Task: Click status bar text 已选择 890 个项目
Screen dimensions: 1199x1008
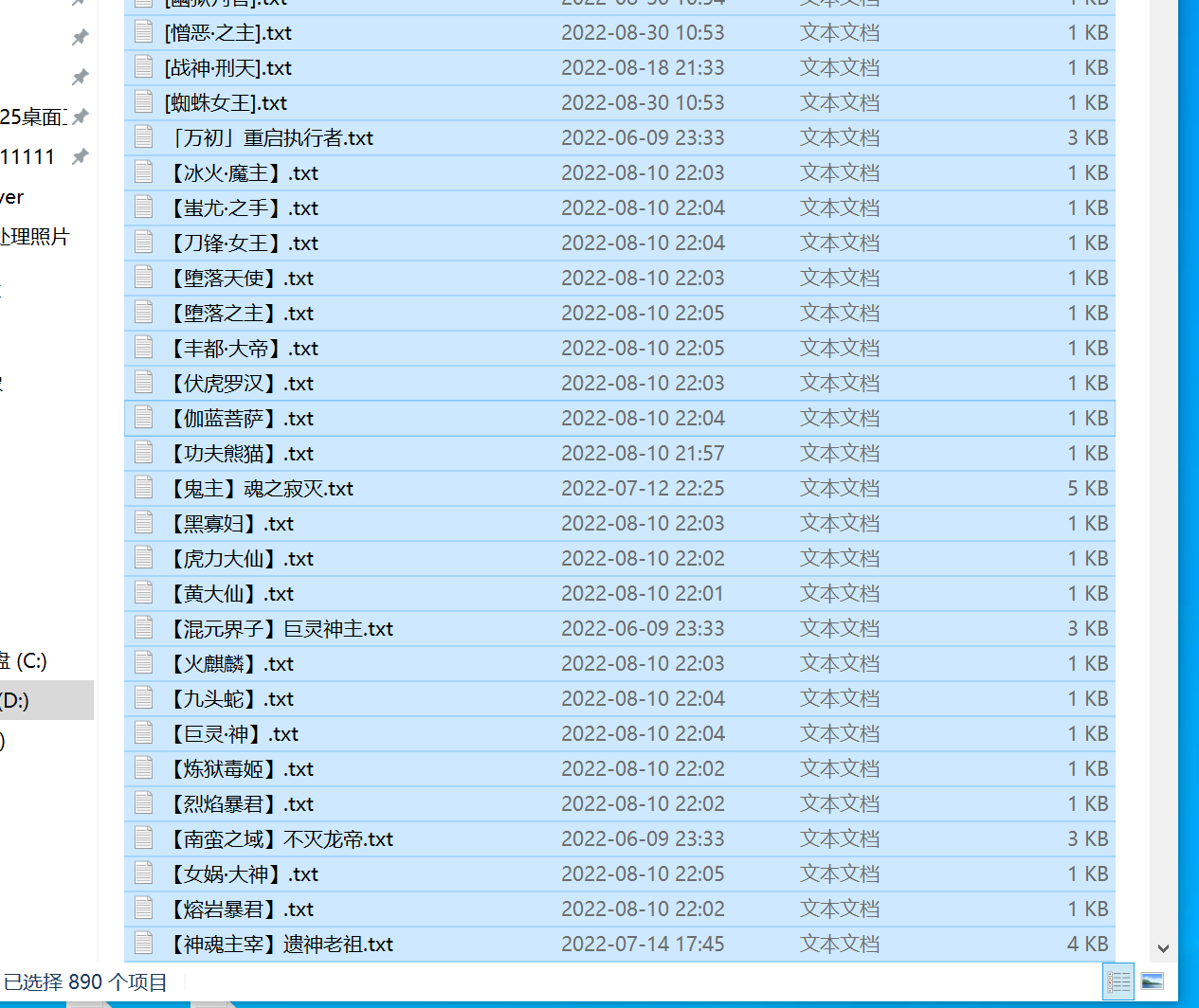Action: coord(85,982)
